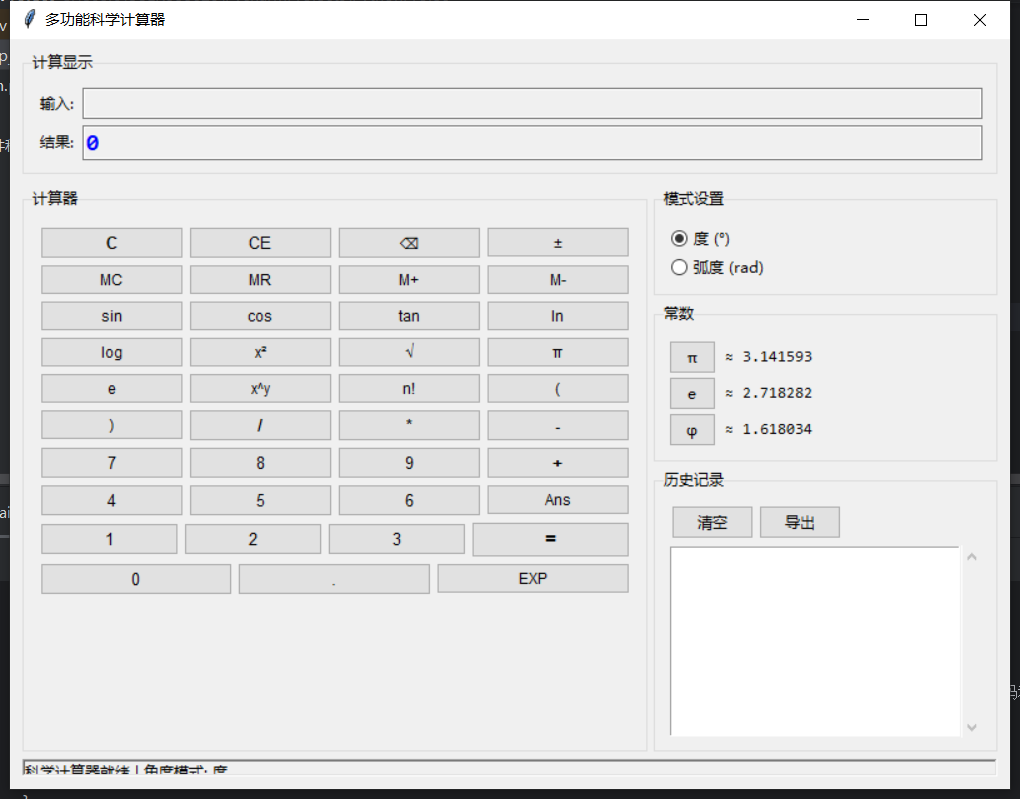1020x799 pixels.
Task: Click the '≈ 1.618034' value text
Action: (769, 429)
